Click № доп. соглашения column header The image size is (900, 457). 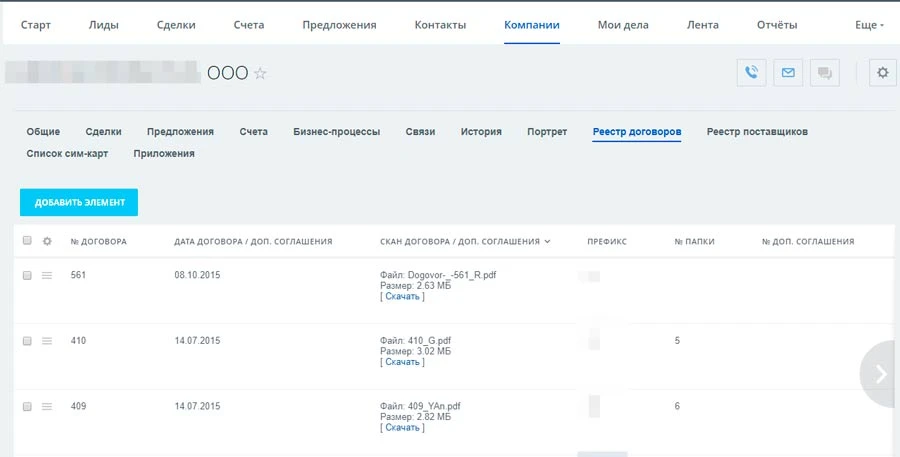pyautogui.click(x=808, y=242)
